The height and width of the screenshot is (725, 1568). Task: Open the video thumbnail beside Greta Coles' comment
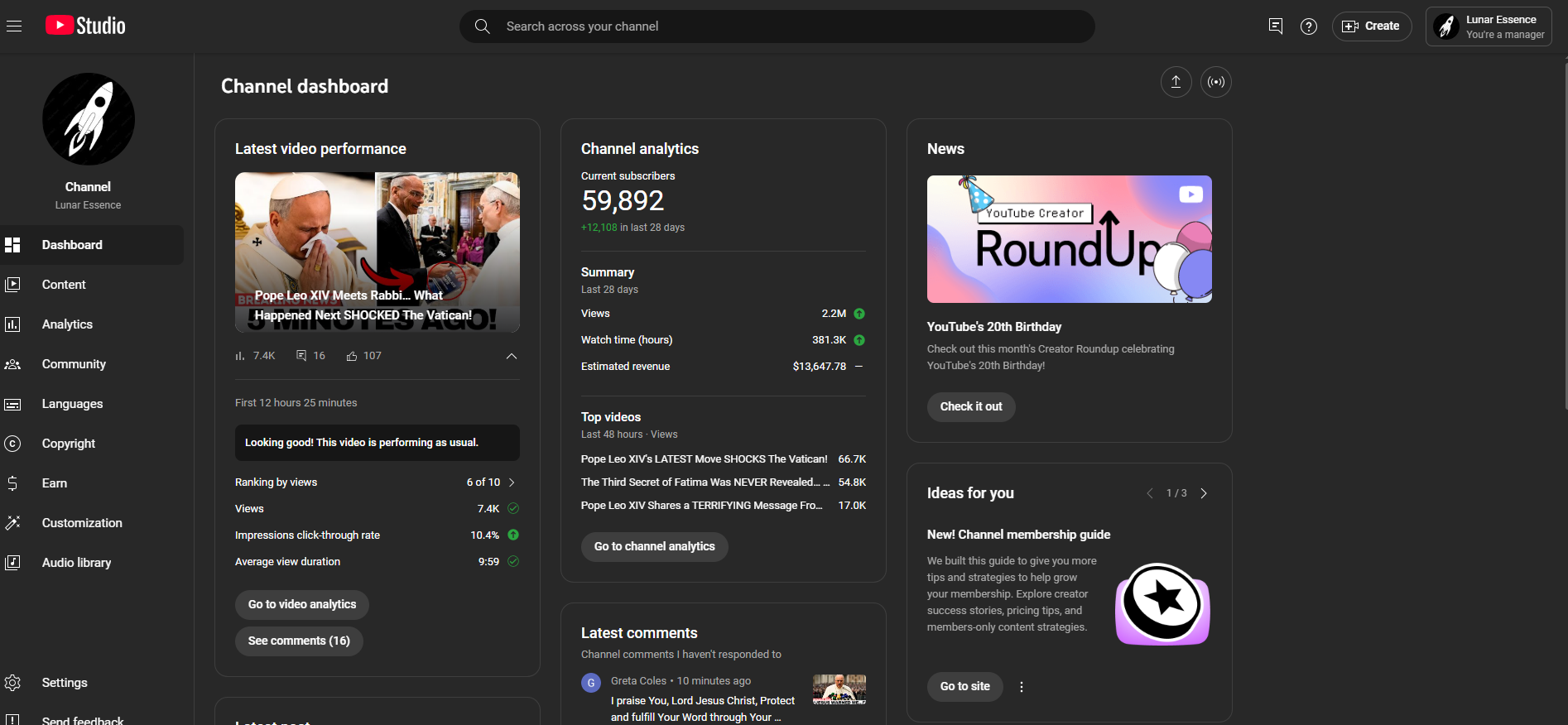pos(839,689)
